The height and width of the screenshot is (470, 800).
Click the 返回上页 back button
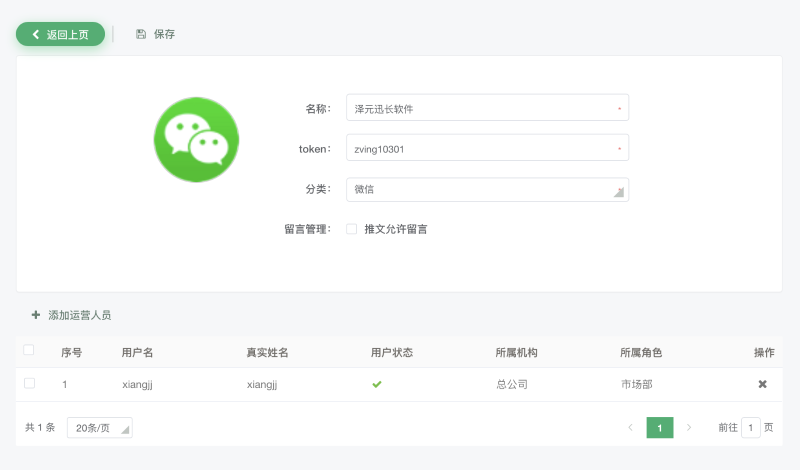click(x=60, y=34)
